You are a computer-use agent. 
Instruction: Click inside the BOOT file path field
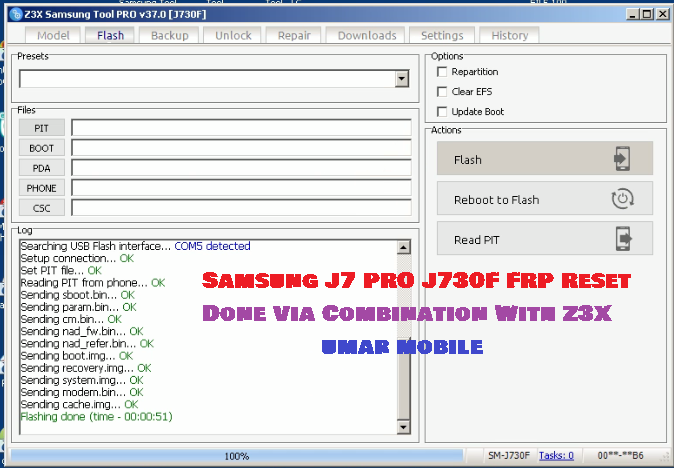click(x=241, y=148)
